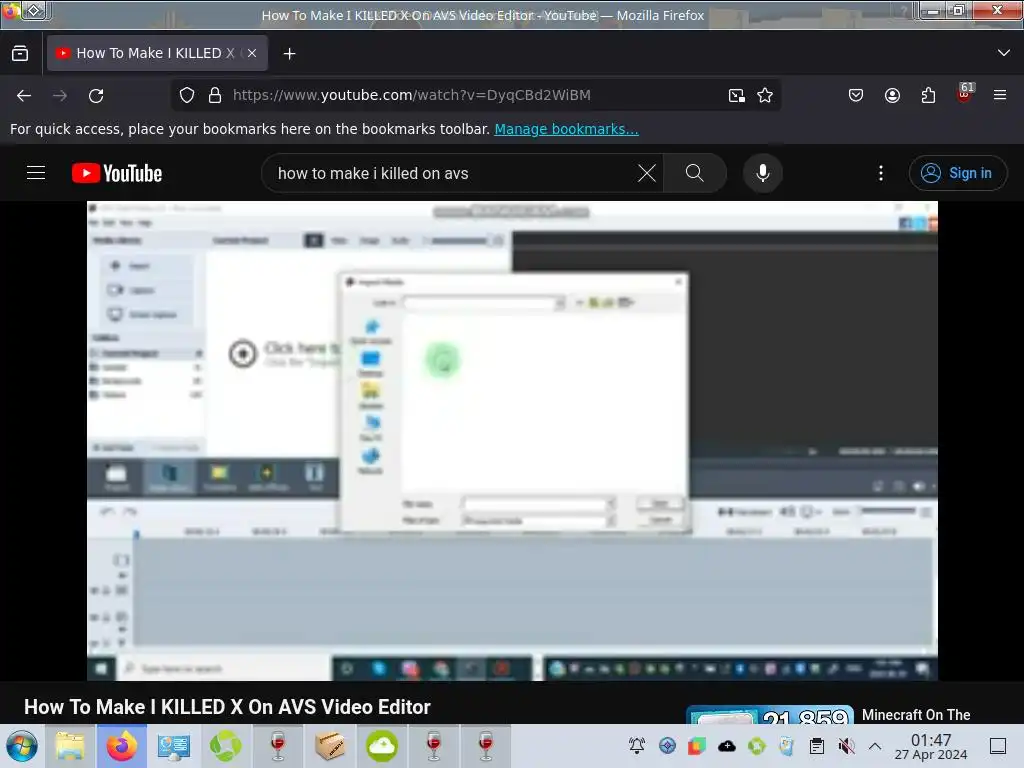Open the black cloud tray icon
Viewport: 1024px width, 768px height.
tap(727, 746)
